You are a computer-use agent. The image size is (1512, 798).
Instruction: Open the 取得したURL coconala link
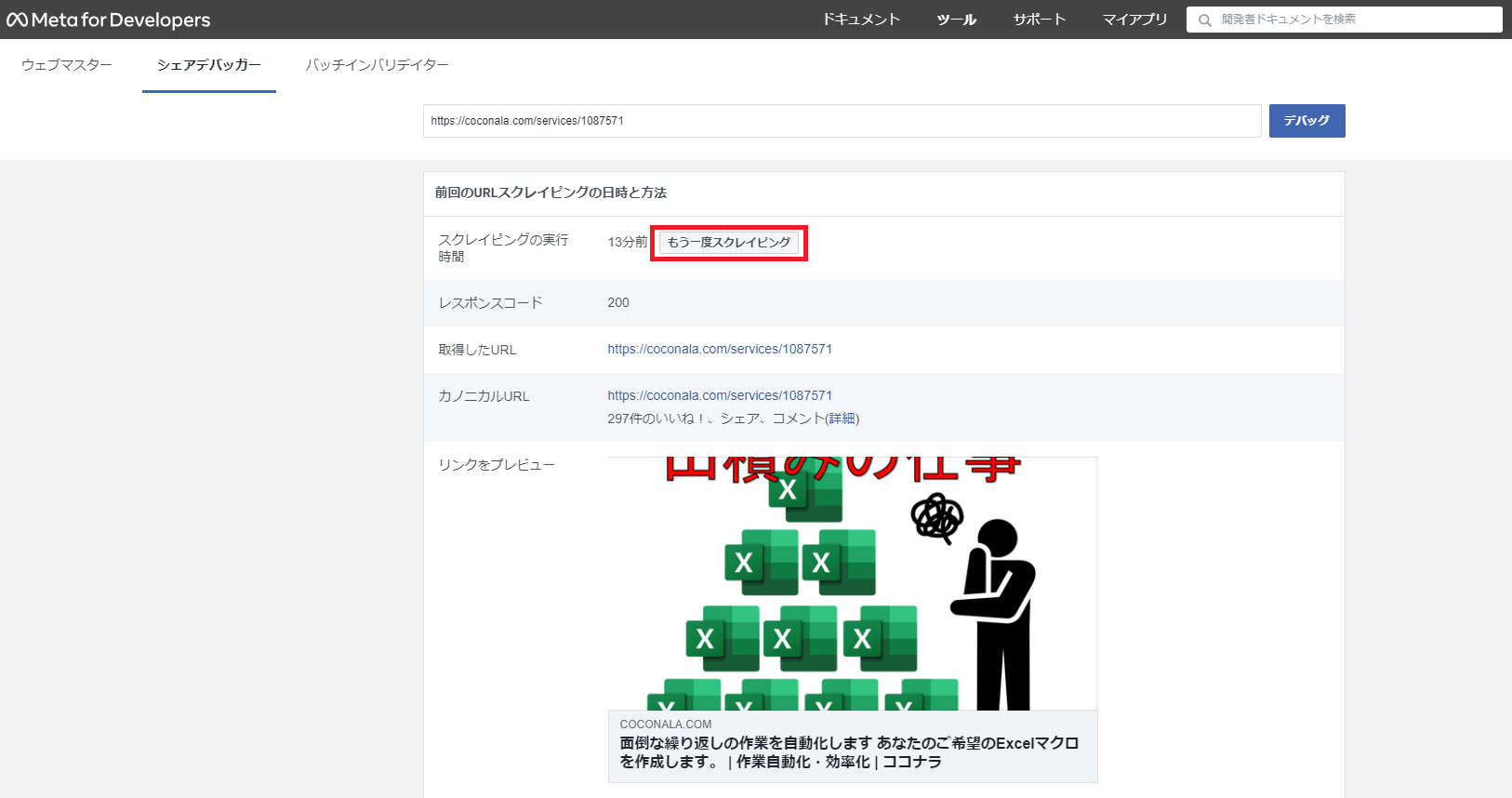click(x=720, y=349)
